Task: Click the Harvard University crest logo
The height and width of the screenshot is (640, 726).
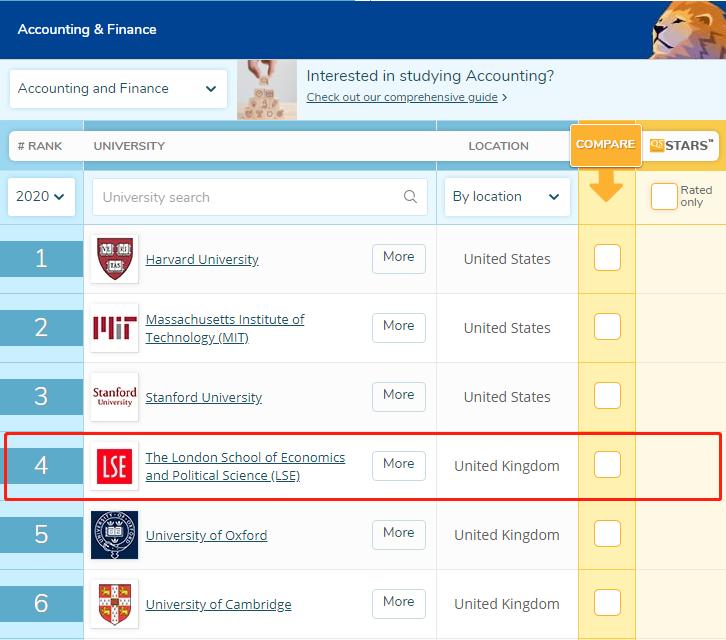Action: point(114,259)
